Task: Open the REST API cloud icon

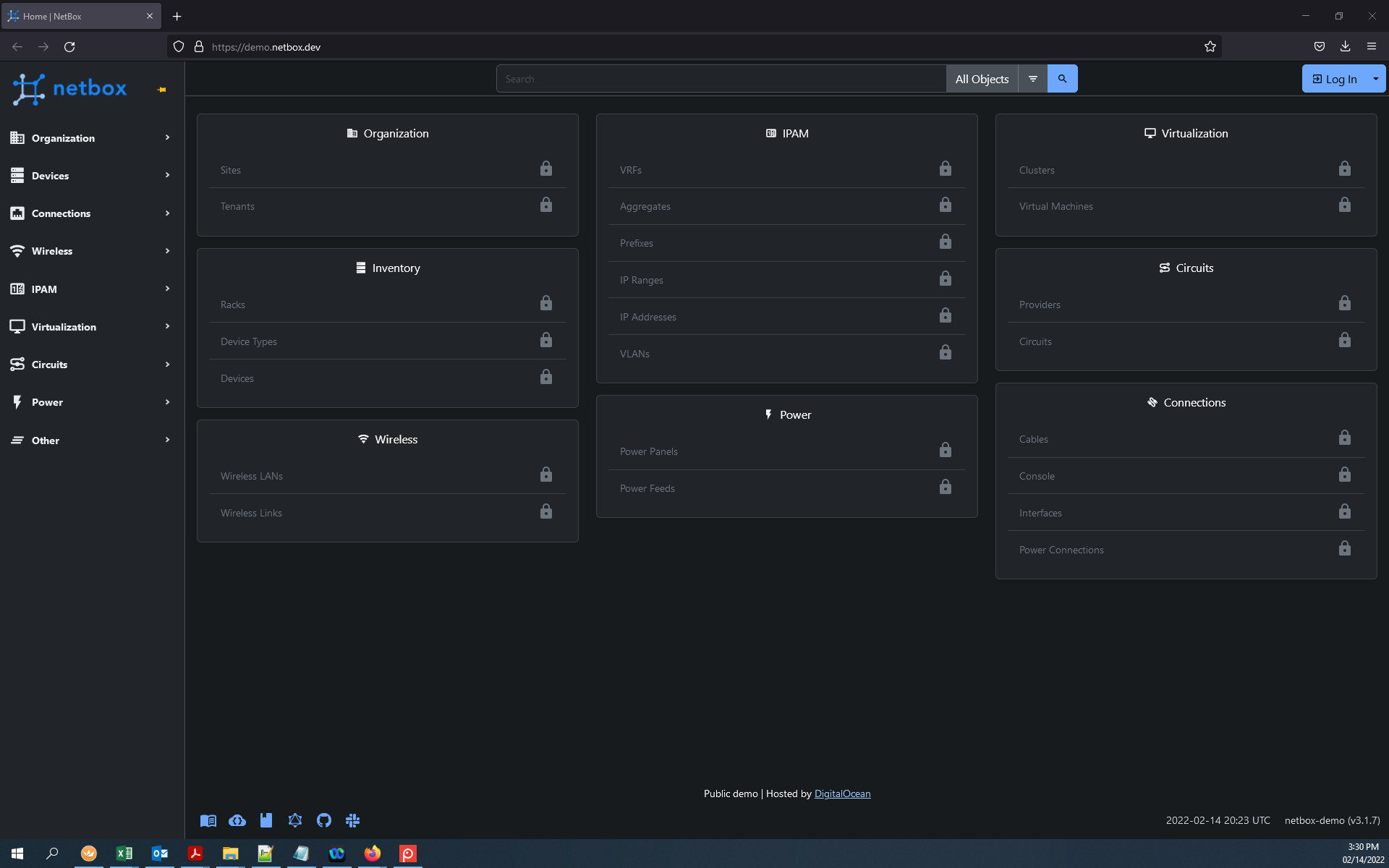Action: 237,820
